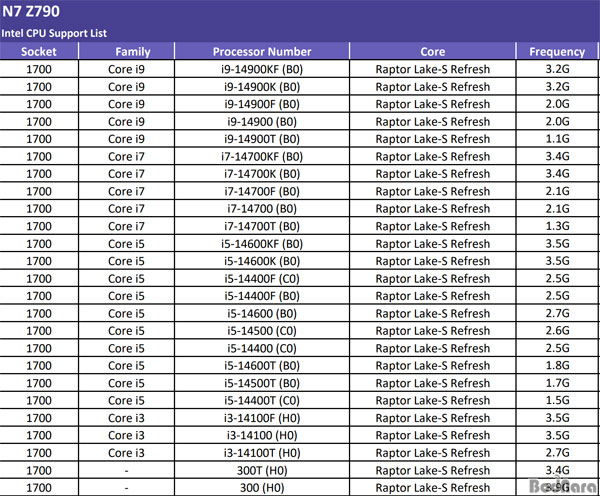The image size is (600, 496).
Task: Click the Core i7 family cell for i7-14700KF
Action: pos(126,157)
